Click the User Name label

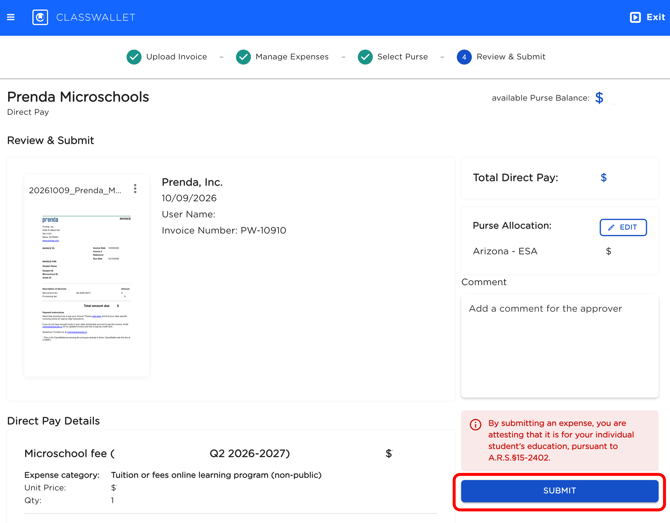(x=188, y=214)
